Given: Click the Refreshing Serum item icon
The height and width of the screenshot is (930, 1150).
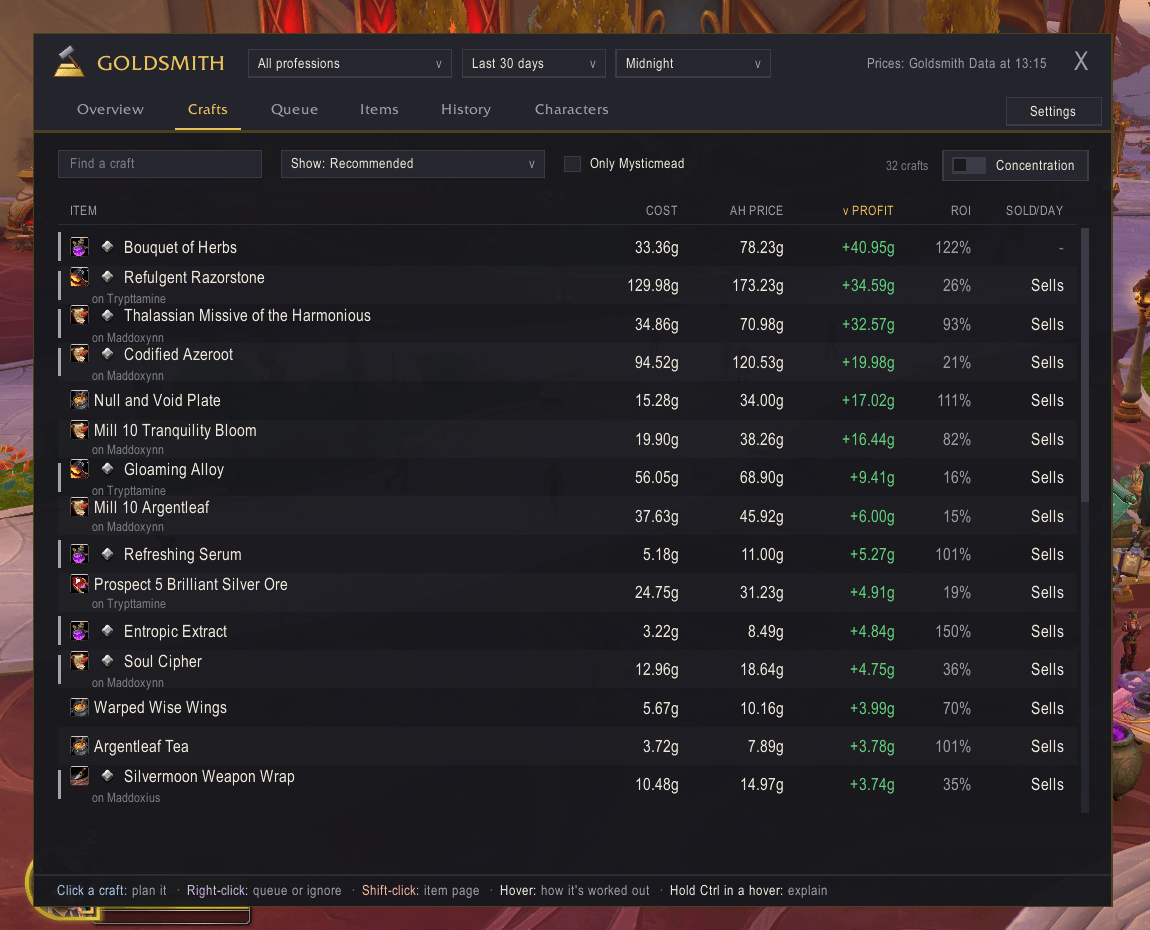Looking at the screenshot, I should [x=79, y=554].
